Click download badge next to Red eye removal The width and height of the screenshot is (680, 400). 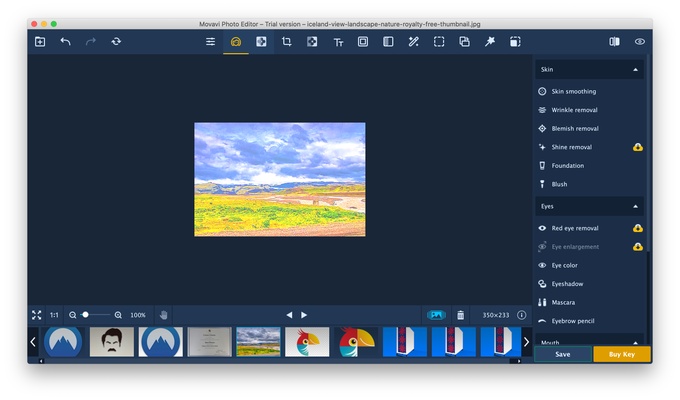click(638, 228)
